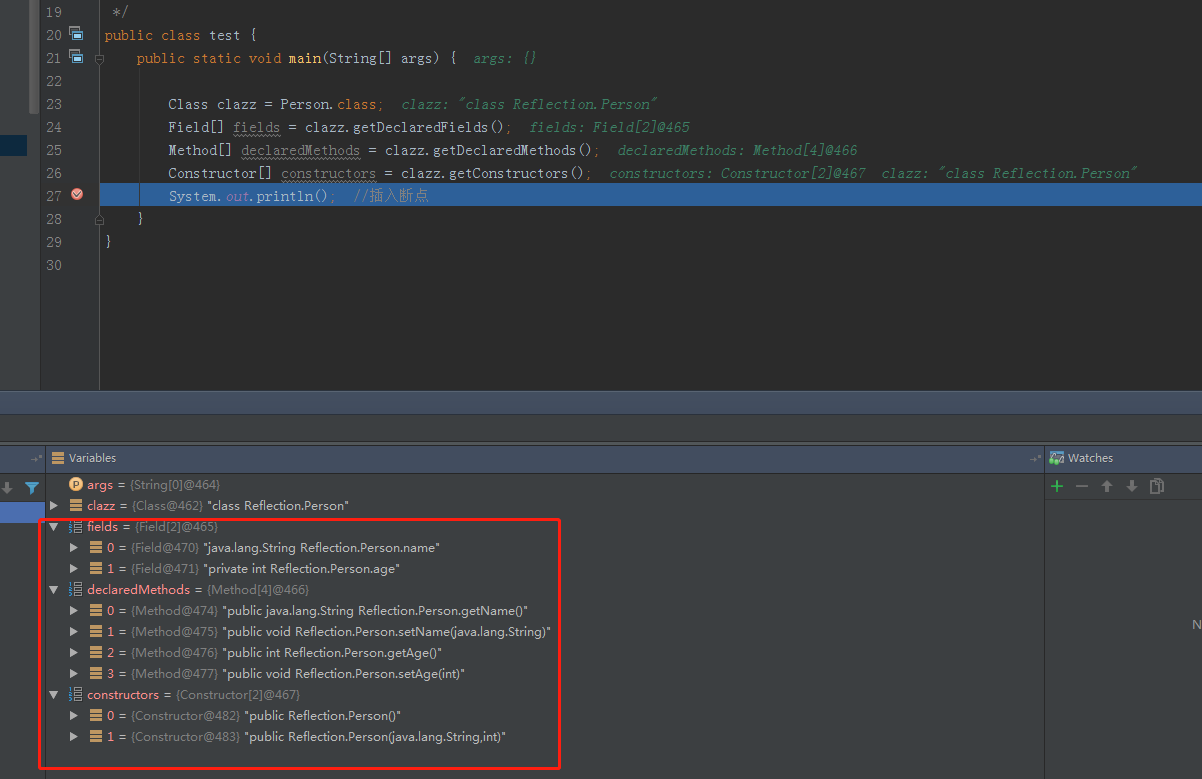The width and height of the screenshot is (1202, 779).
Task: Click the array icon next to constructors
Action: pos(76,695)
